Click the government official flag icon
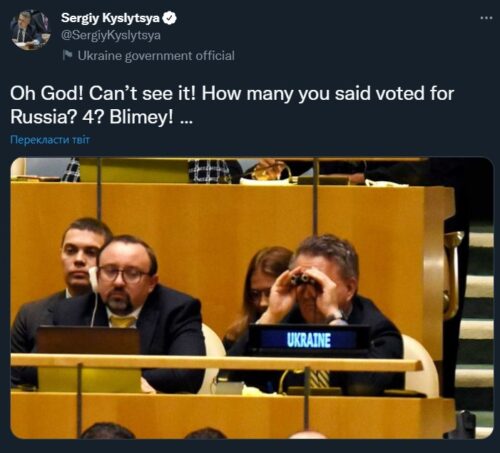 (67, 55)
